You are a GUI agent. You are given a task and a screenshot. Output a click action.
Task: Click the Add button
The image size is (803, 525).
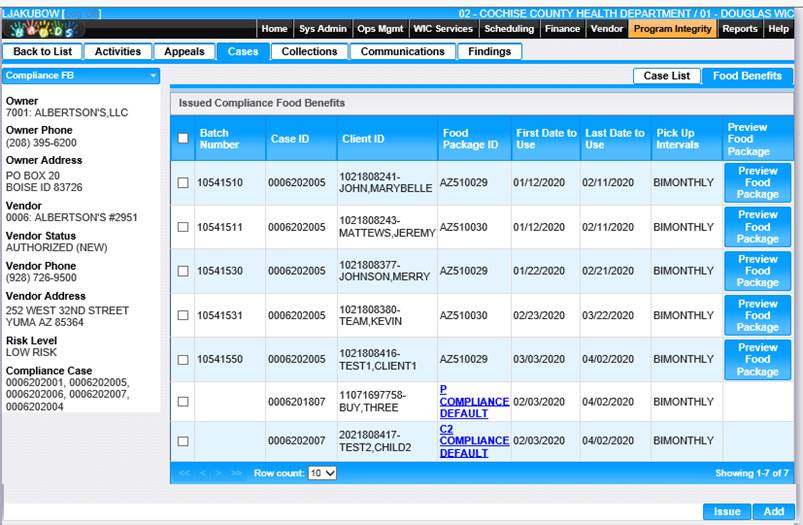click(x=773, y=511)
